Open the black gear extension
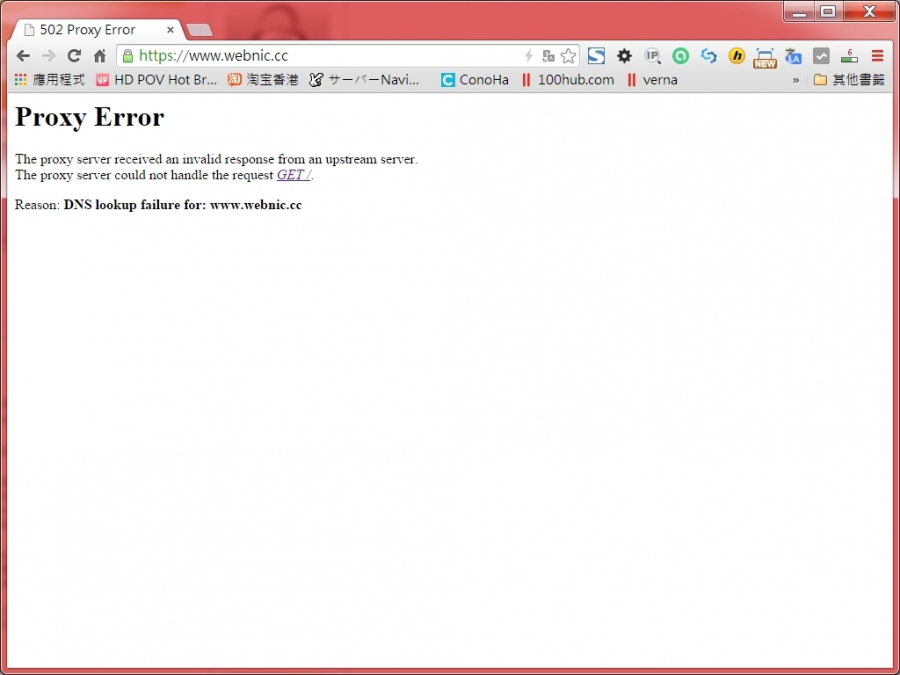The width and height of the screenshot is (900, 675). coord(624,56)
